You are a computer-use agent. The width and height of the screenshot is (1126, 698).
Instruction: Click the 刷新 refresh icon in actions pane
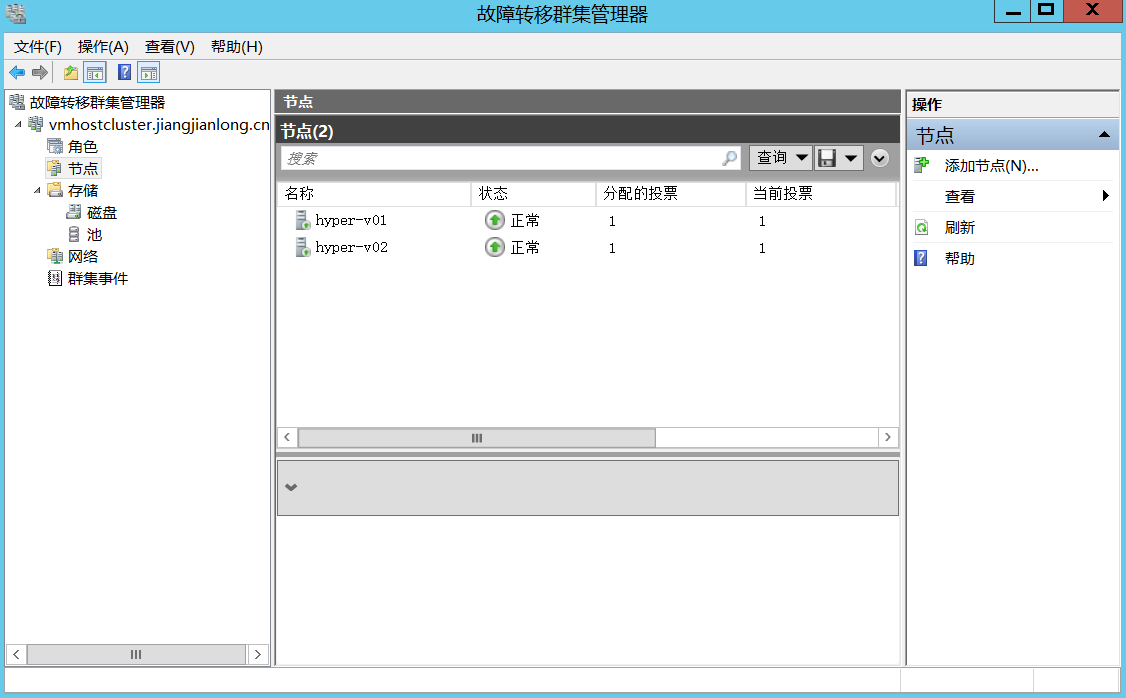[x=921, y=228]
